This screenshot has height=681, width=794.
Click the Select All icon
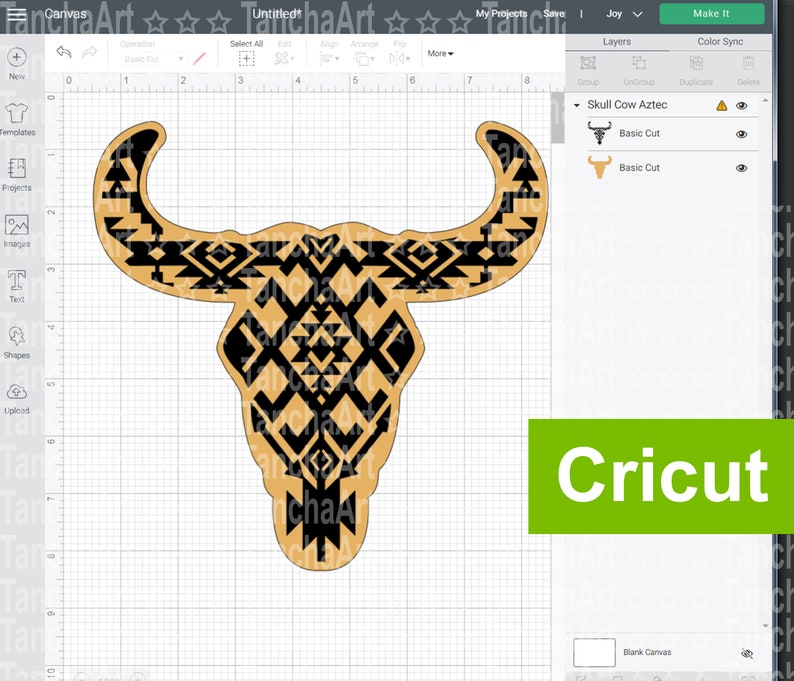247,59
